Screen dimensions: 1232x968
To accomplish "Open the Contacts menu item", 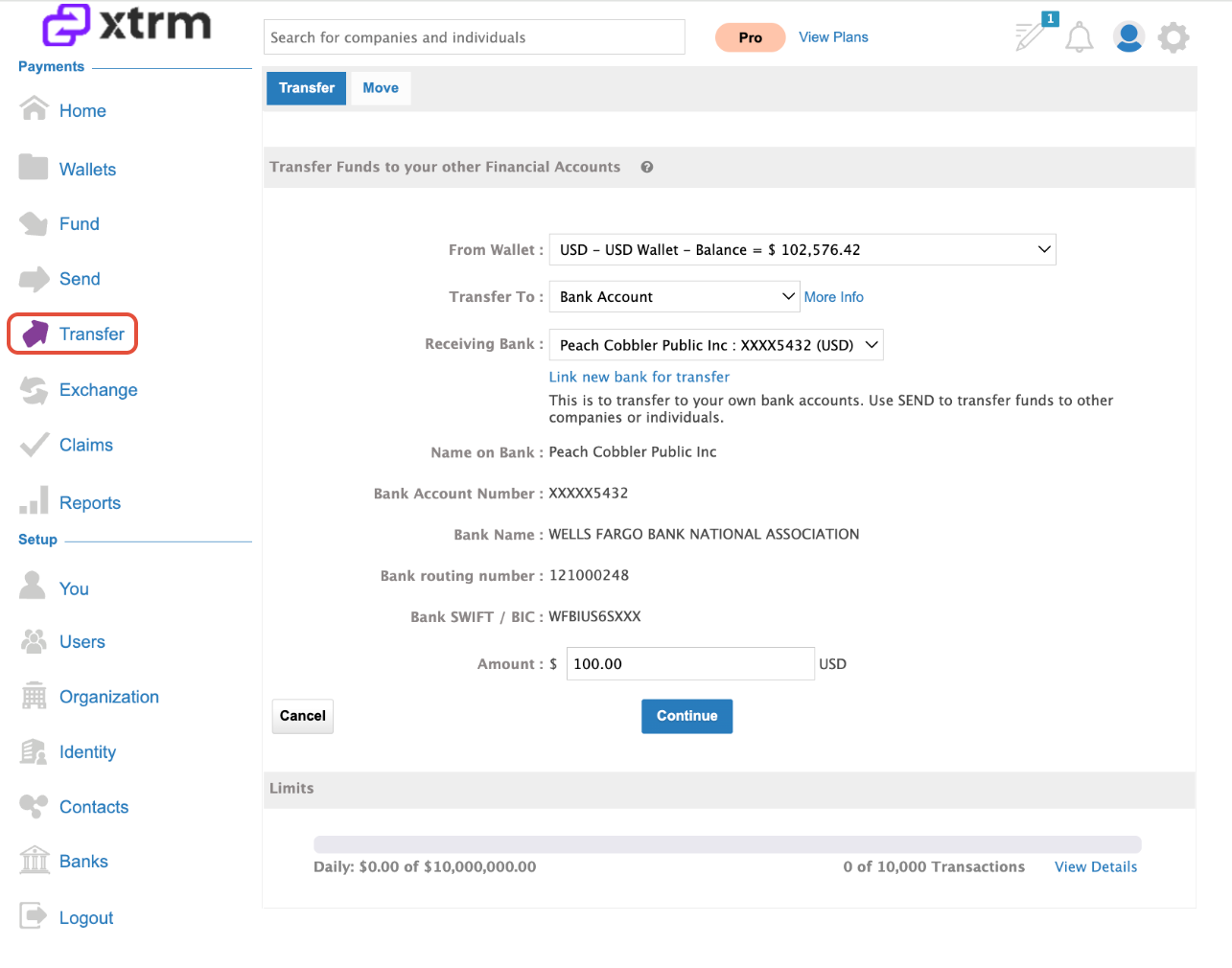I will pyautogui.click(x=94, y=807).
